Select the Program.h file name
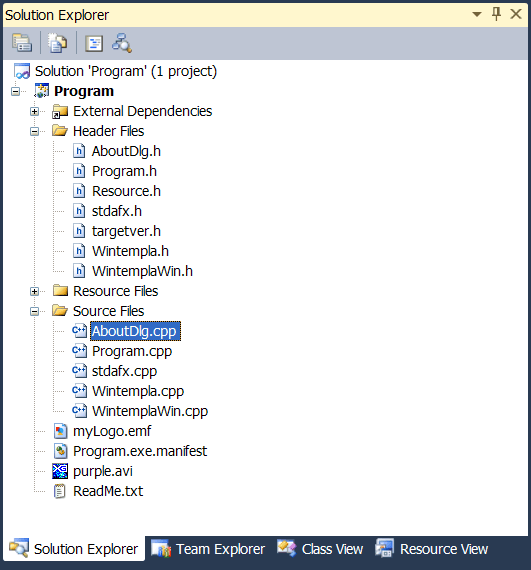 [124, 171]
